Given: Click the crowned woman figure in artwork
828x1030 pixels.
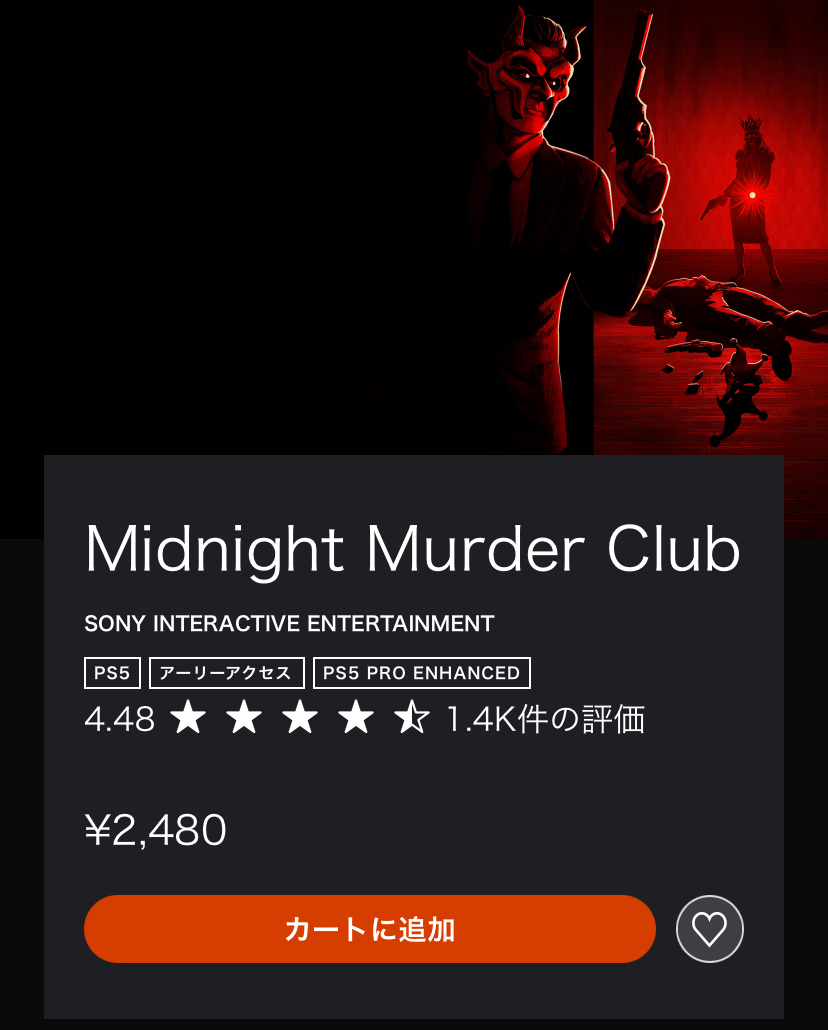Looking at the screenshot, I should click(x=749, y=197).
